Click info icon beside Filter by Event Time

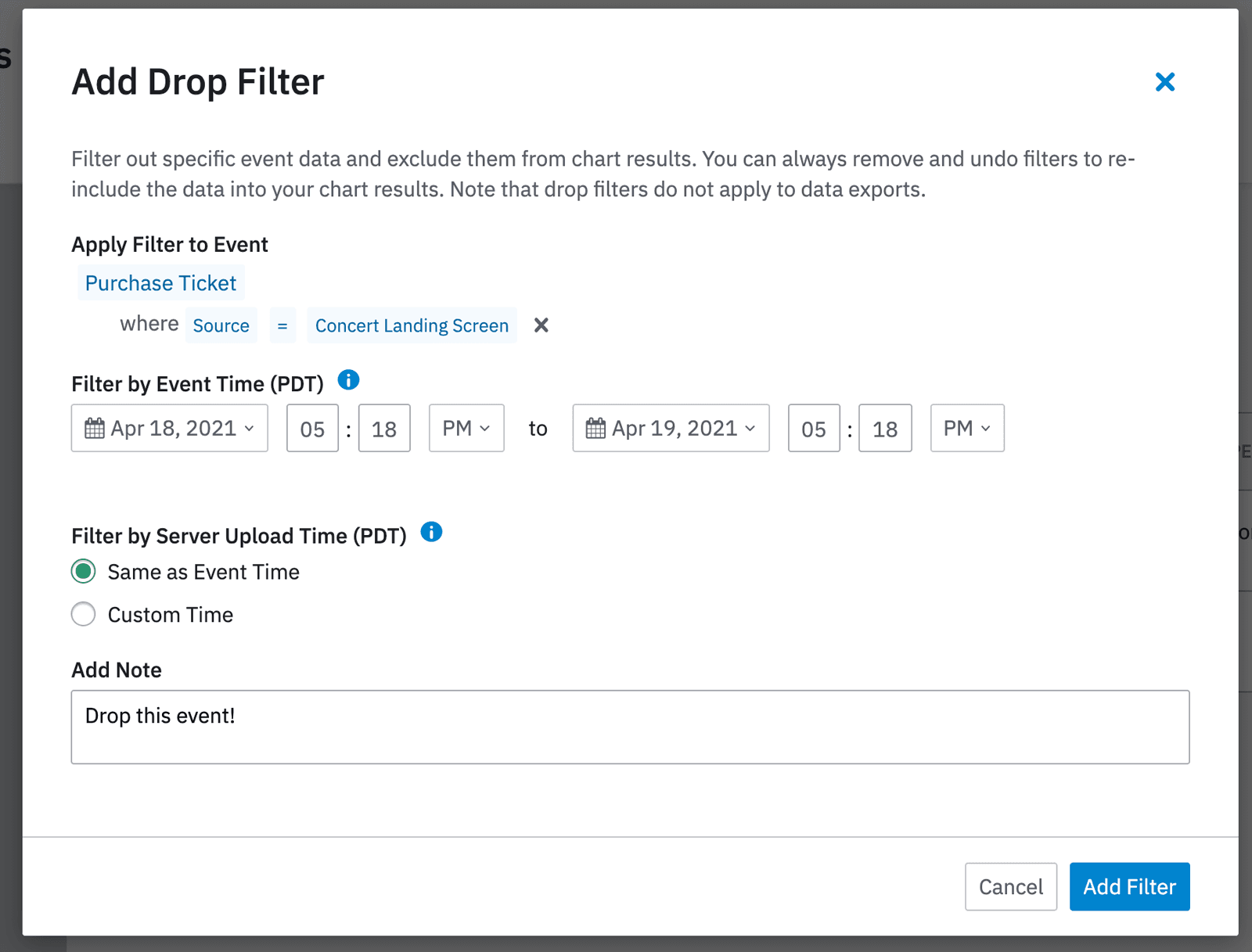[x=348, y=380]
